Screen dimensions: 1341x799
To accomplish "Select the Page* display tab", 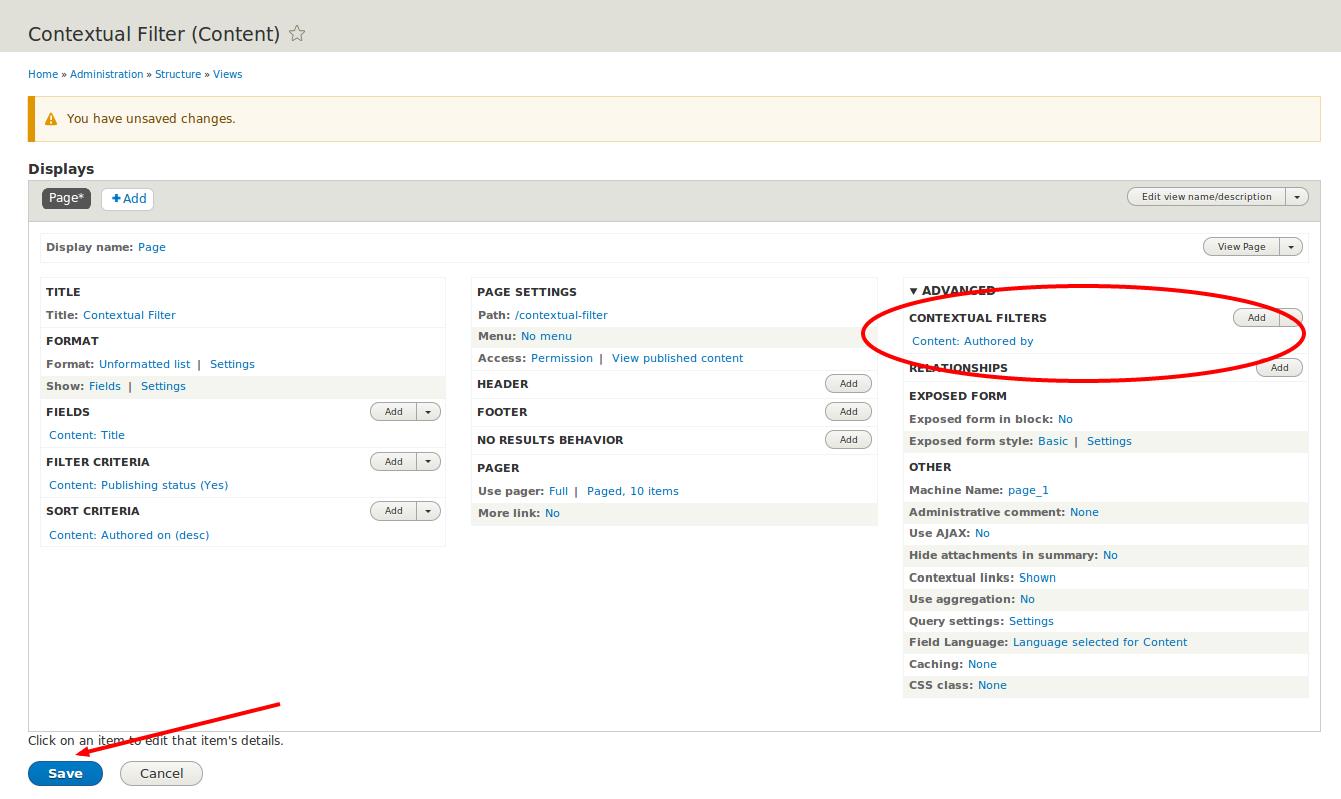I will pos(65,198).
